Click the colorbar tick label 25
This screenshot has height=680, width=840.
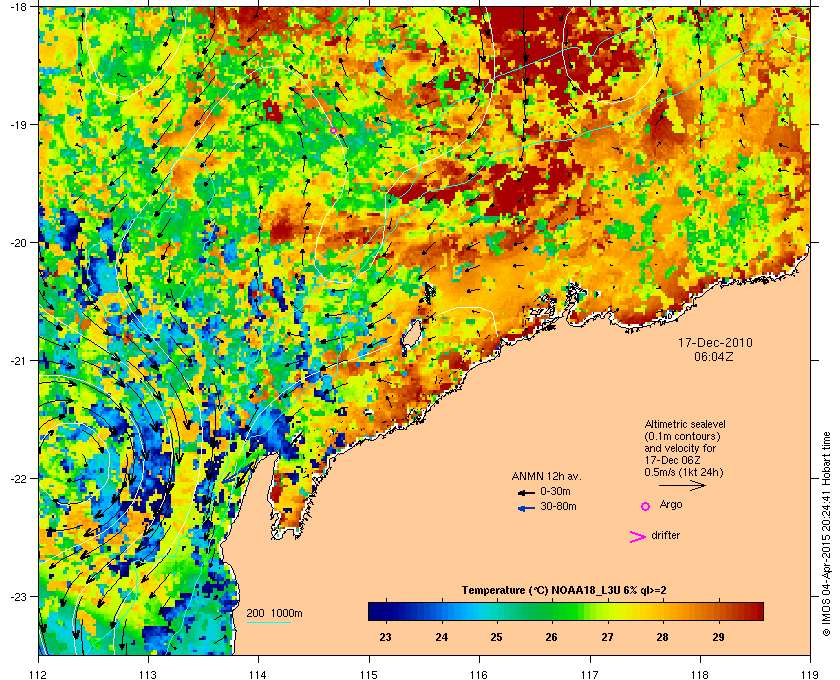(497, 637)
